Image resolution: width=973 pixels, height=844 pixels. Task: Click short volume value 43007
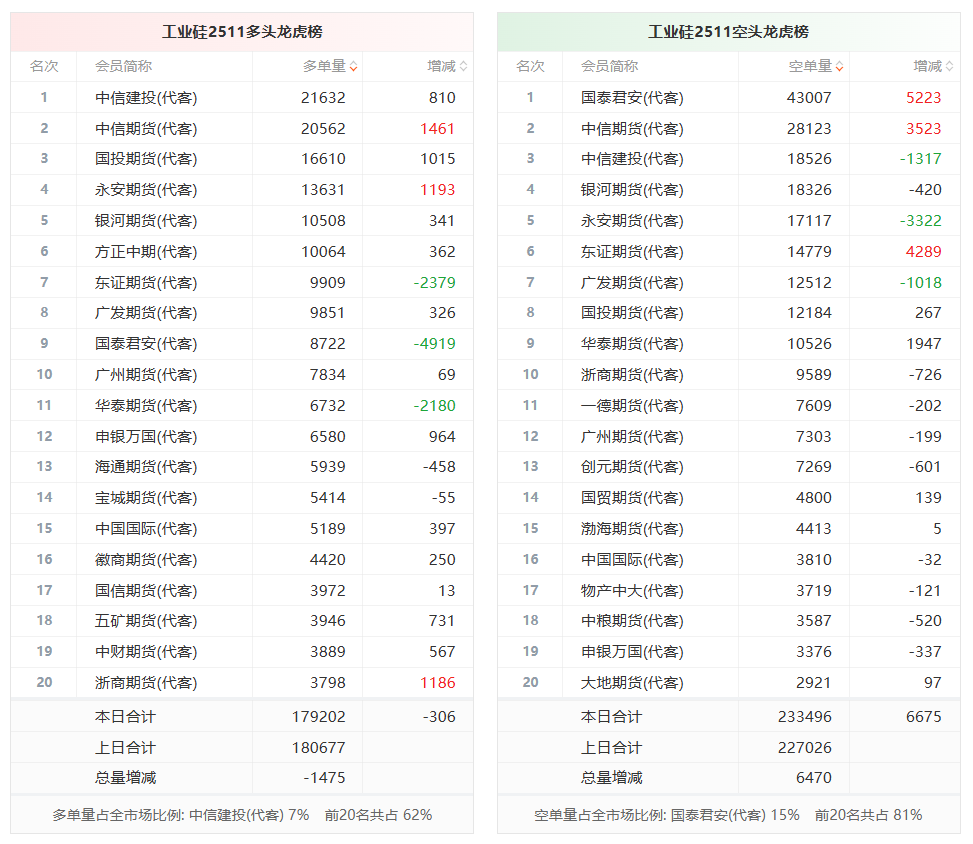pos(809,97)
